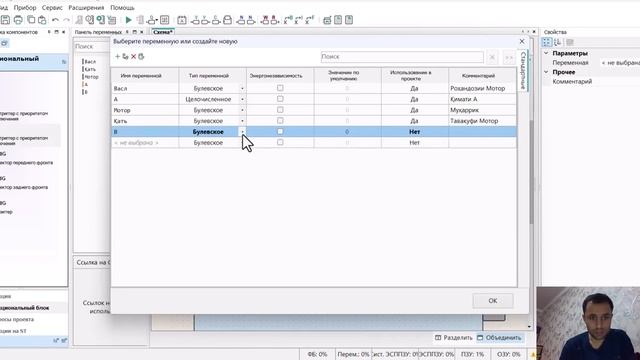This screenshot has height=360, width=640.
Task: Open the type dropdown for variable Кать
Action: [x=242, y=121]
